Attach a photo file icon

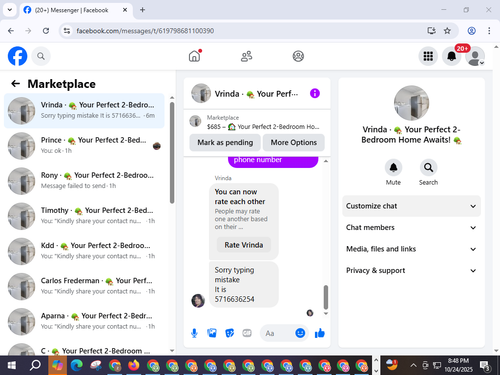click(212, 333)
